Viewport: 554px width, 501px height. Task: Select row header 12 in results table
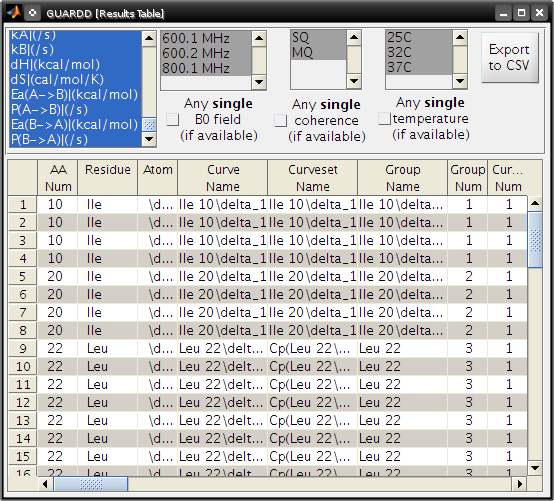pyautogui.click(x=23, y=403)
